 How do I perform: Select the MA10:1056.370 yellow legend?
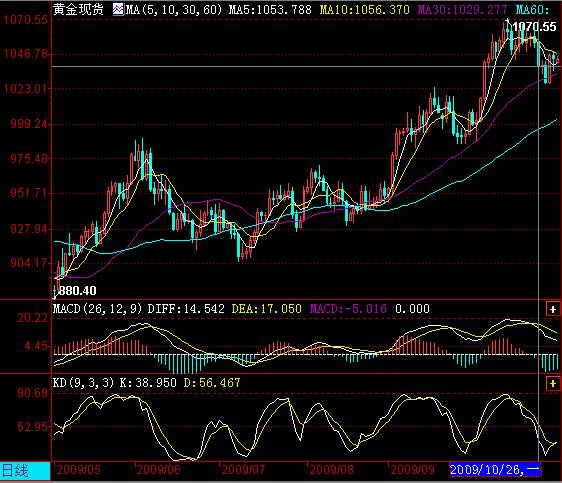[365, 9]
